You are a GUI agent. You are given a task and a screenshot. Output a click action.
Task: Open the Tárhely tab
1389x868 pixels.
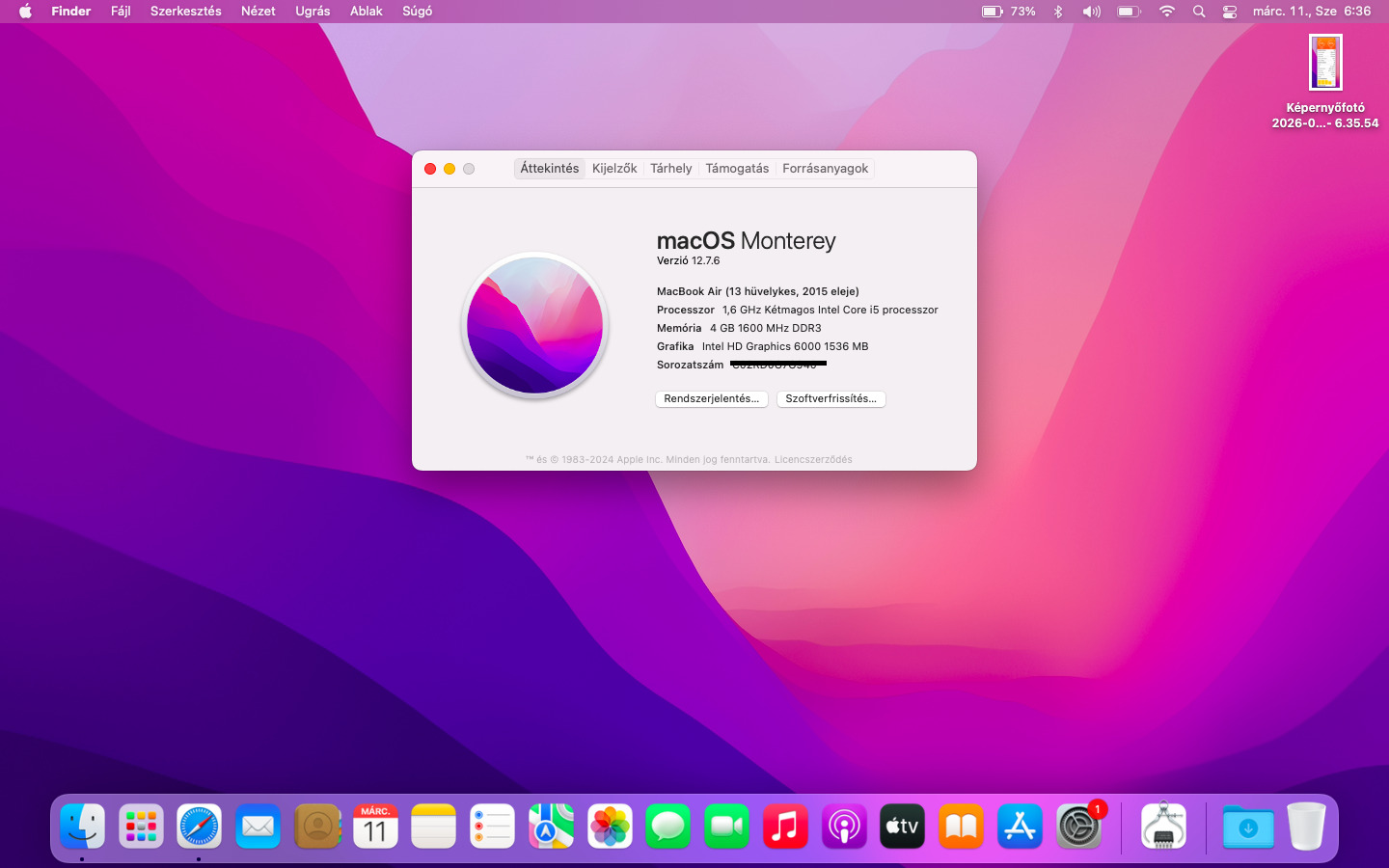pyautogui.click(x=671, y=169)
